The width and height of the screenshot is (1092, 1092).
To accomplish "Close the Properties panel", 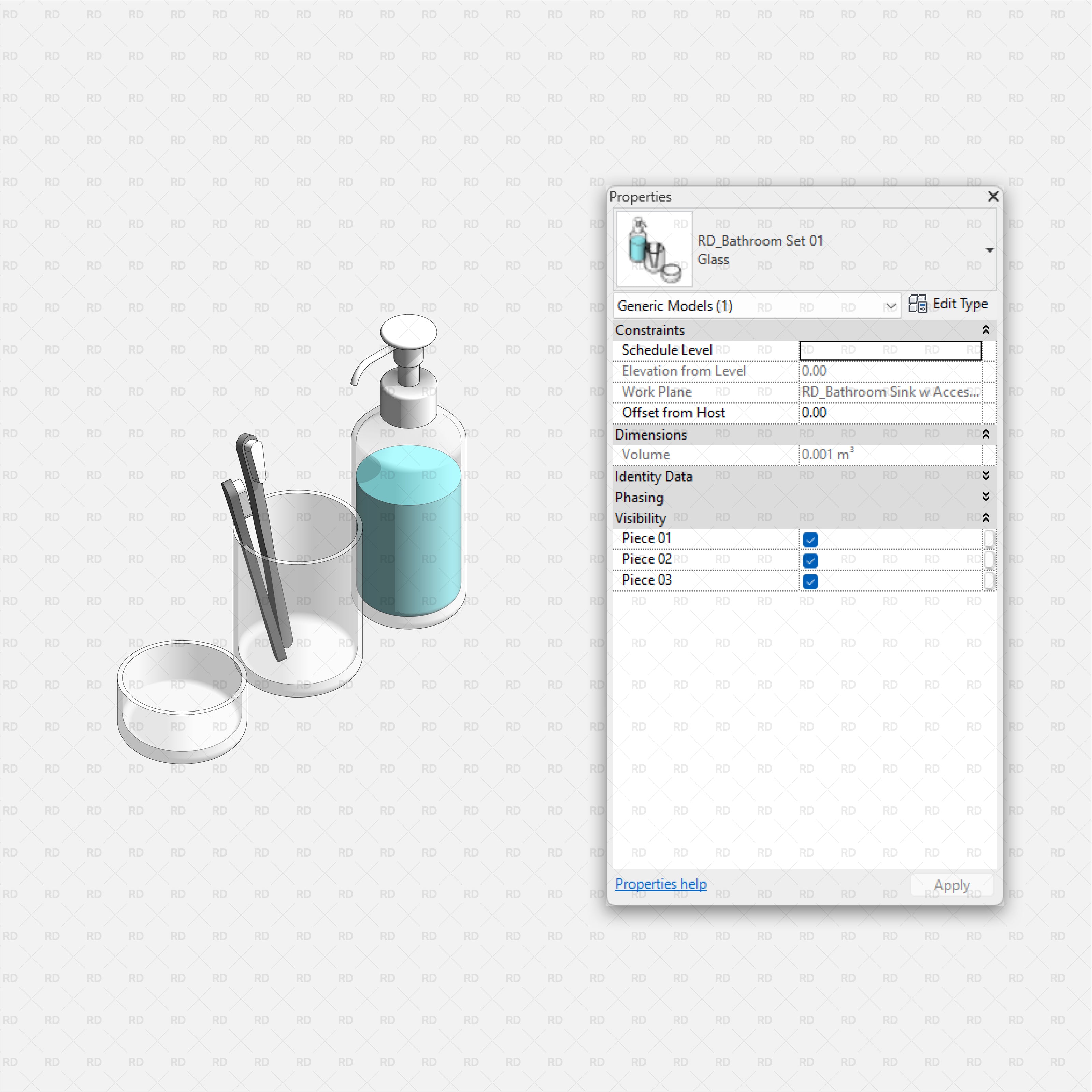I will [992, 196].
